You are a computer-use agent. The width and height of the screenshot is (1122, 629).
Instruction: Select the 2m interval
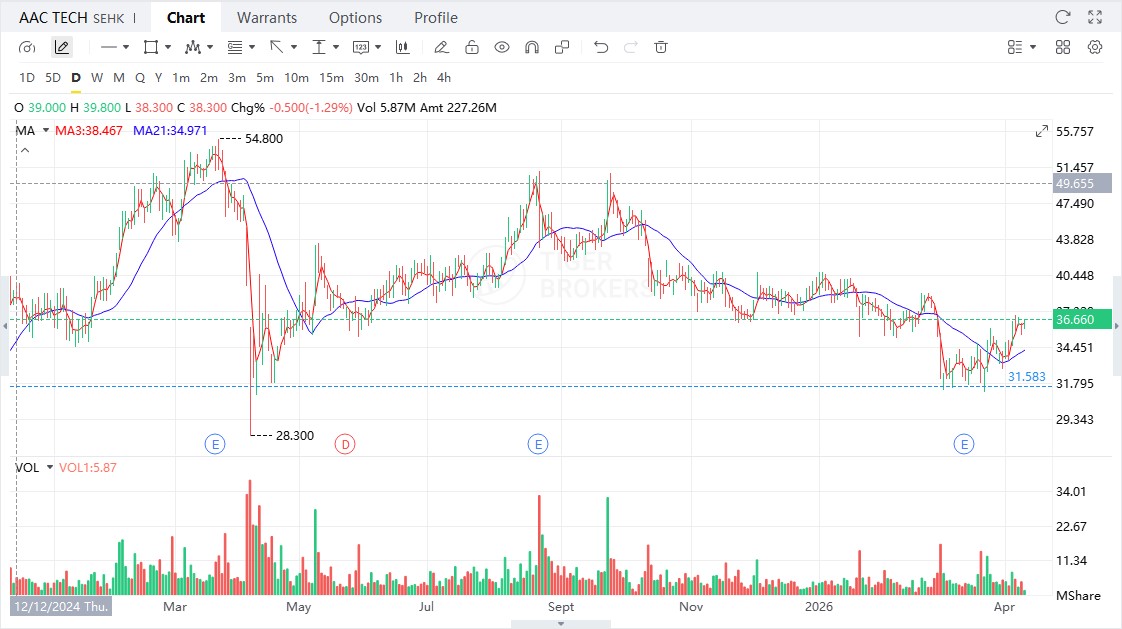209,77
